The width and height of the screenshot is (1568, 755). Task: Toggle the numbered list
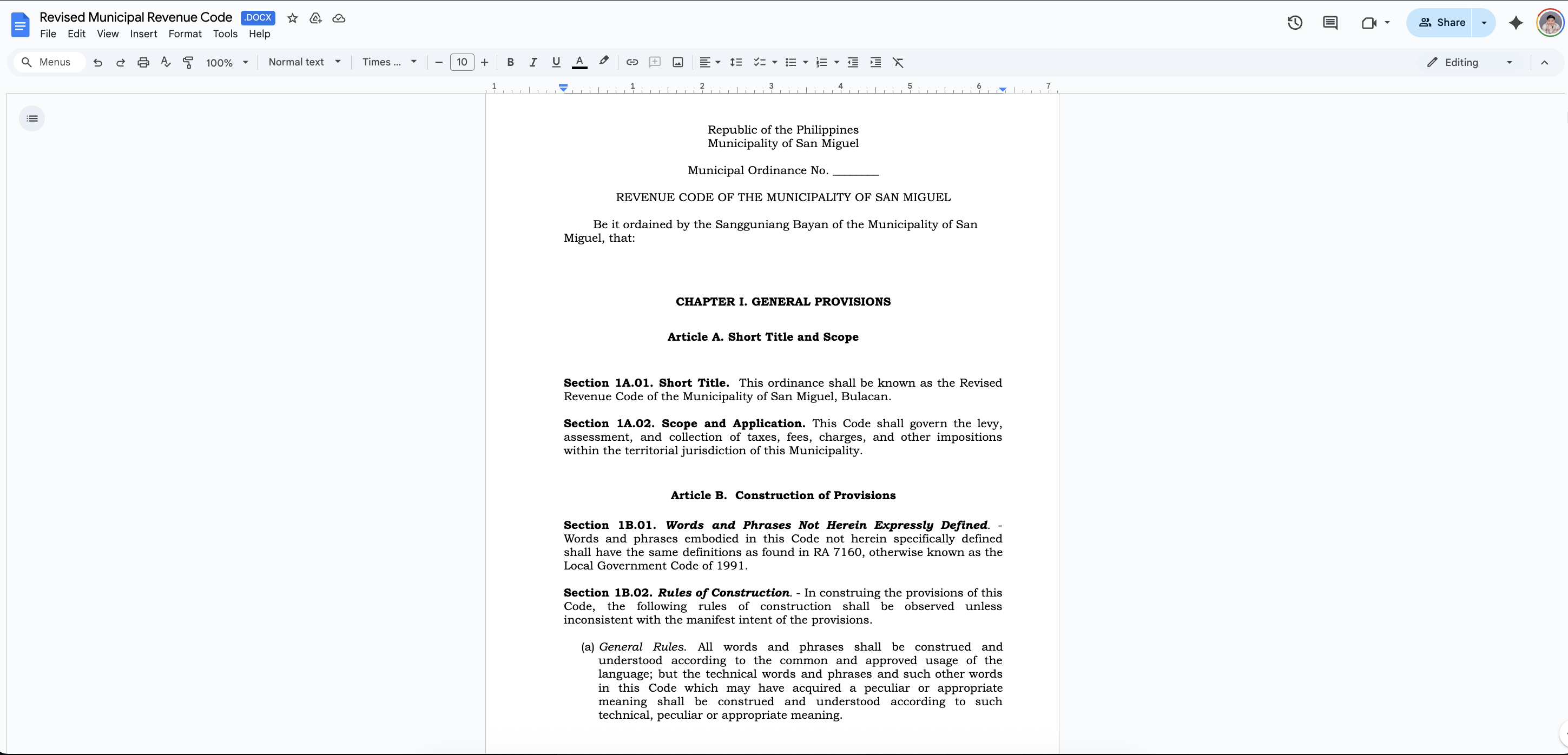[x=821, y=62]
